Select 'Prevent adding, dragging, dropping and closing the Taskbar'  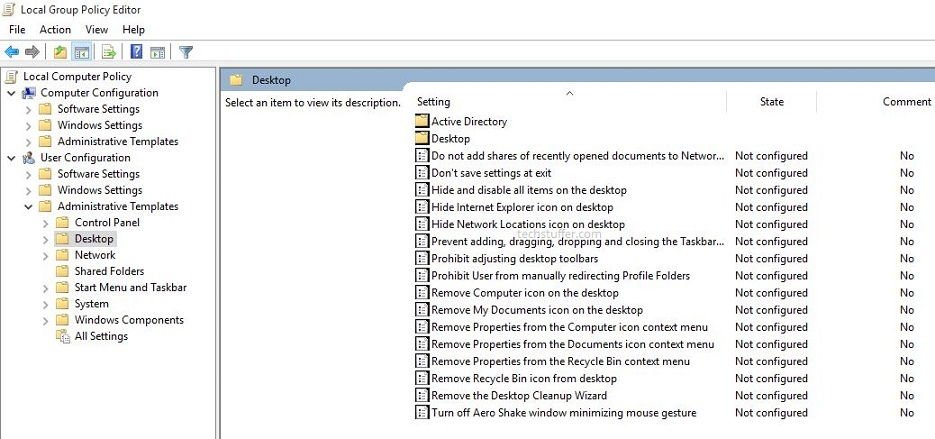pos(578,242)
